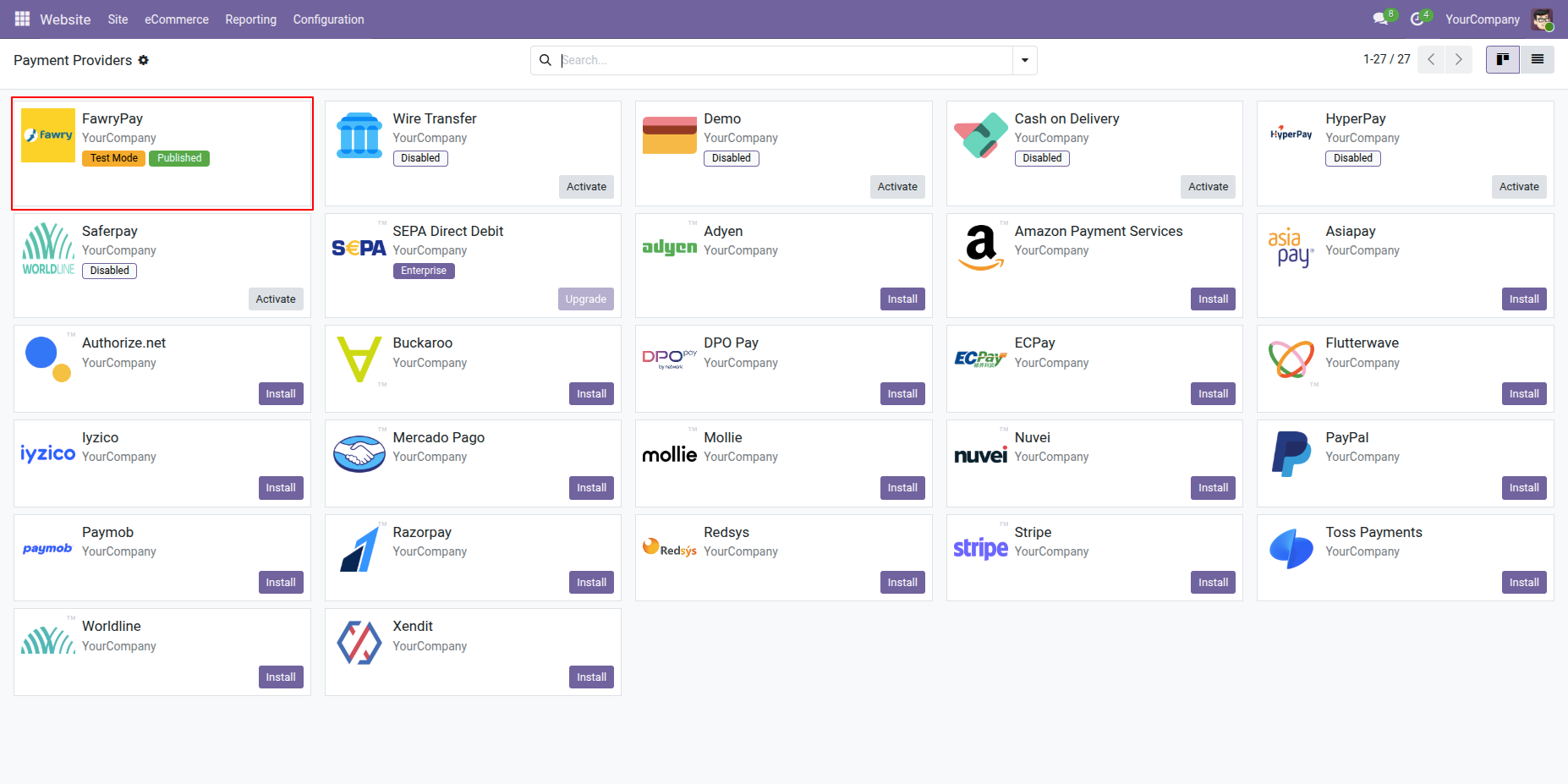Screen dimensions: 1568x784
Task: Click the PayPal logo
Action: click(x=1291, y=454)
